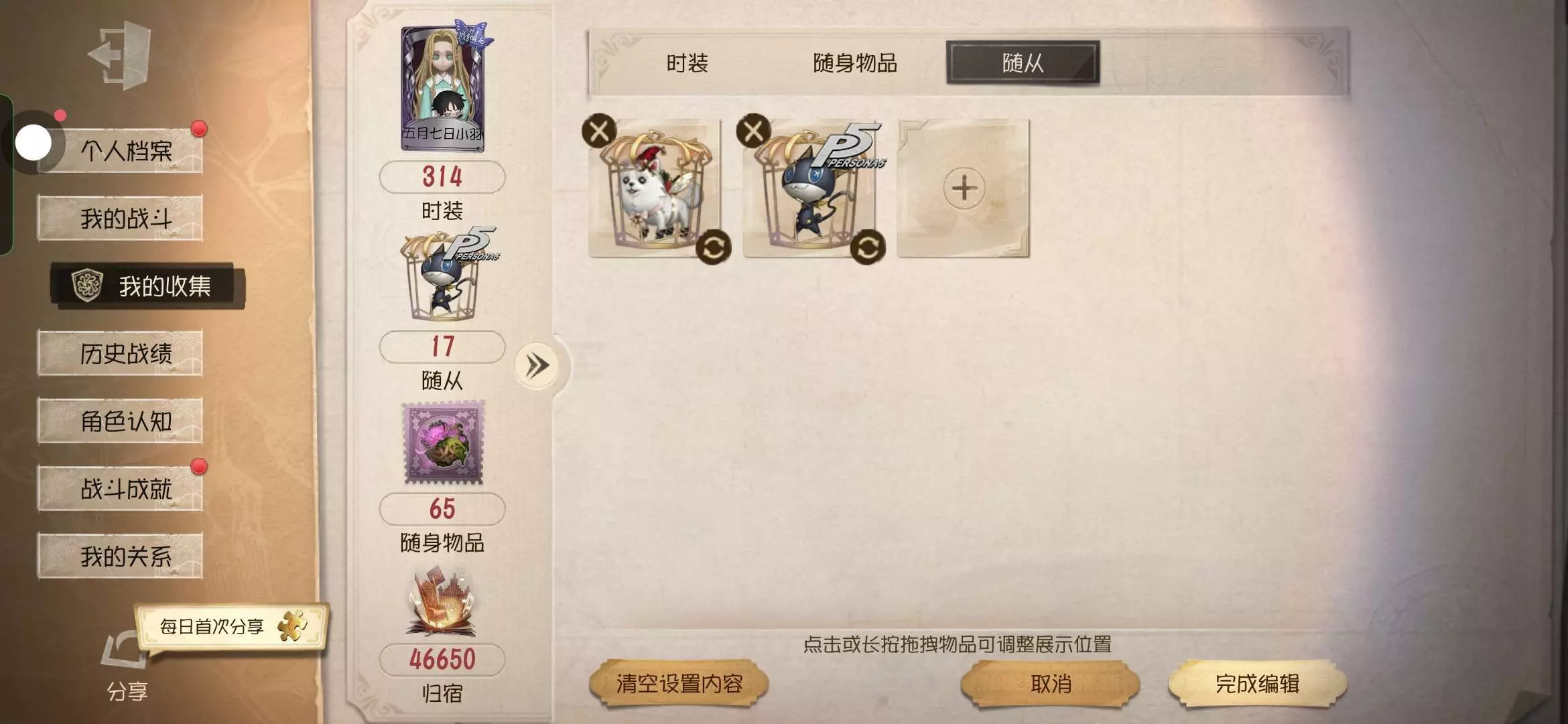Image resolution: width=1568 pixels, height=724 pixels.
Task: Select the 随从 tab
Action: (1023, 63)
